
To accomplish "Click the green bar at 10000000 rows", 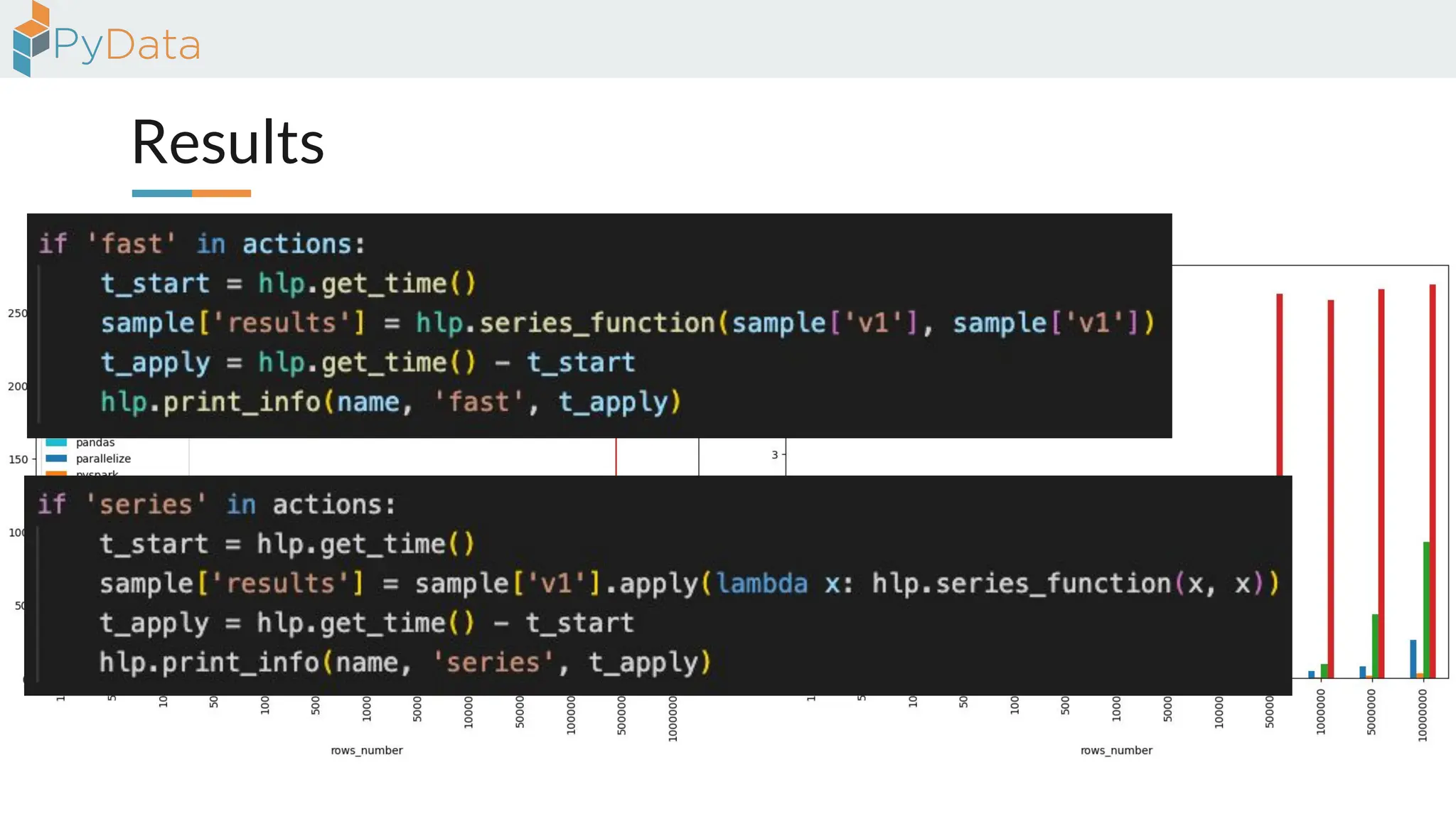I will coord(1425,609).
